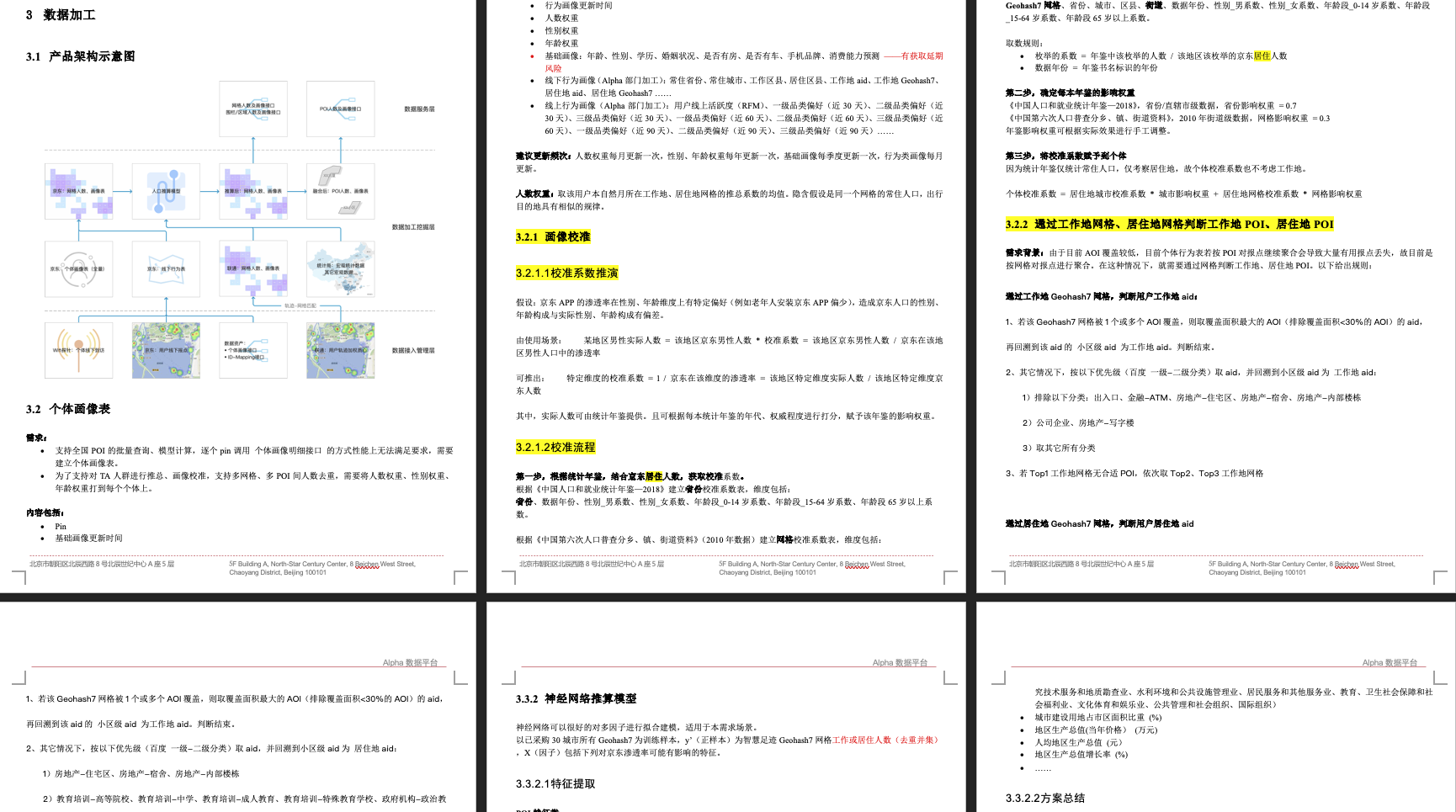The width and height of the screenshot is (1456, 812).
Task: Click the label "取数规则:"
Action: click(x=1025, y=44)
